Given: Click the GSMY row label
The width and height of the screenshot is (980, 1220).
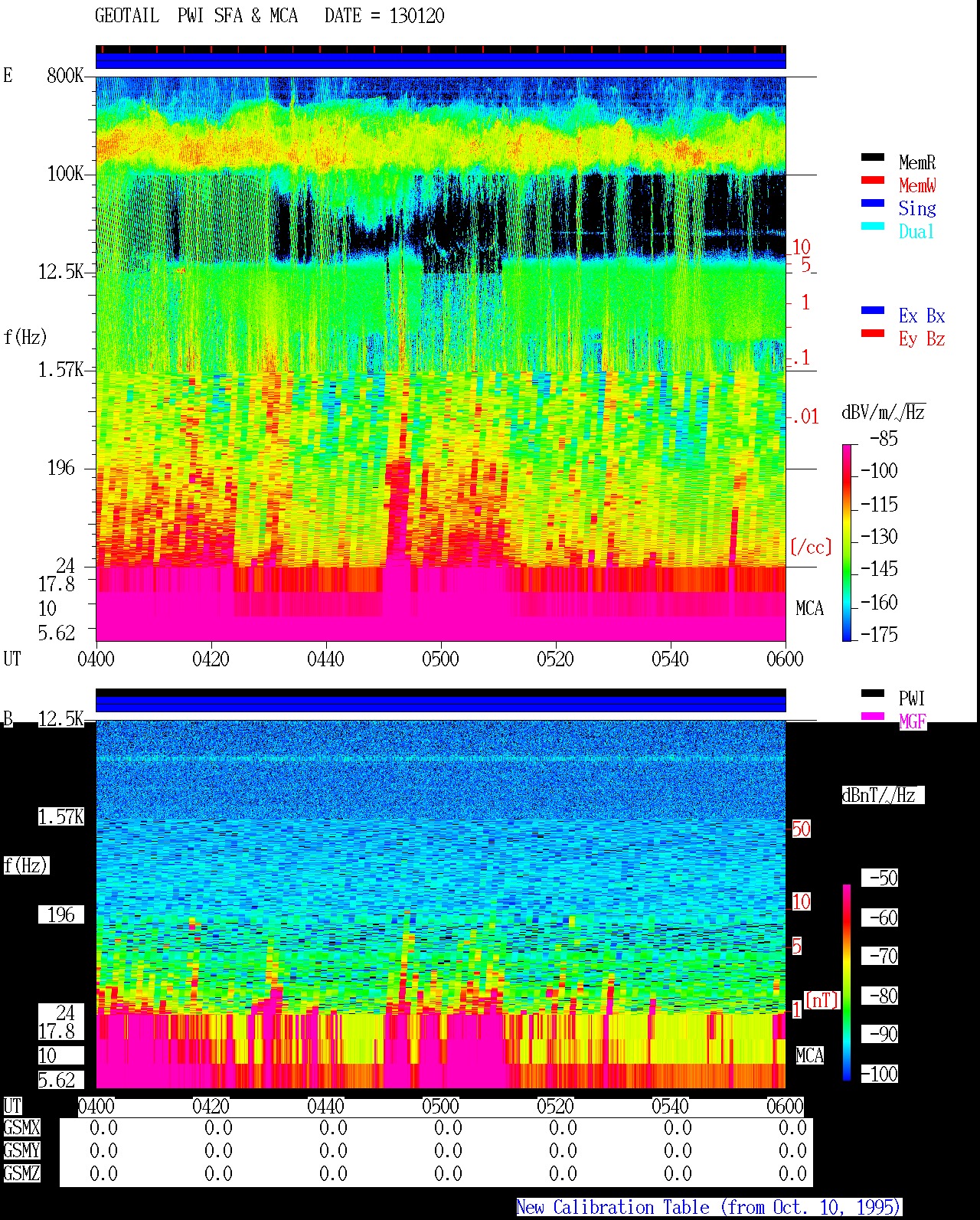Looking at the screenshot, I should point(21,1150).
